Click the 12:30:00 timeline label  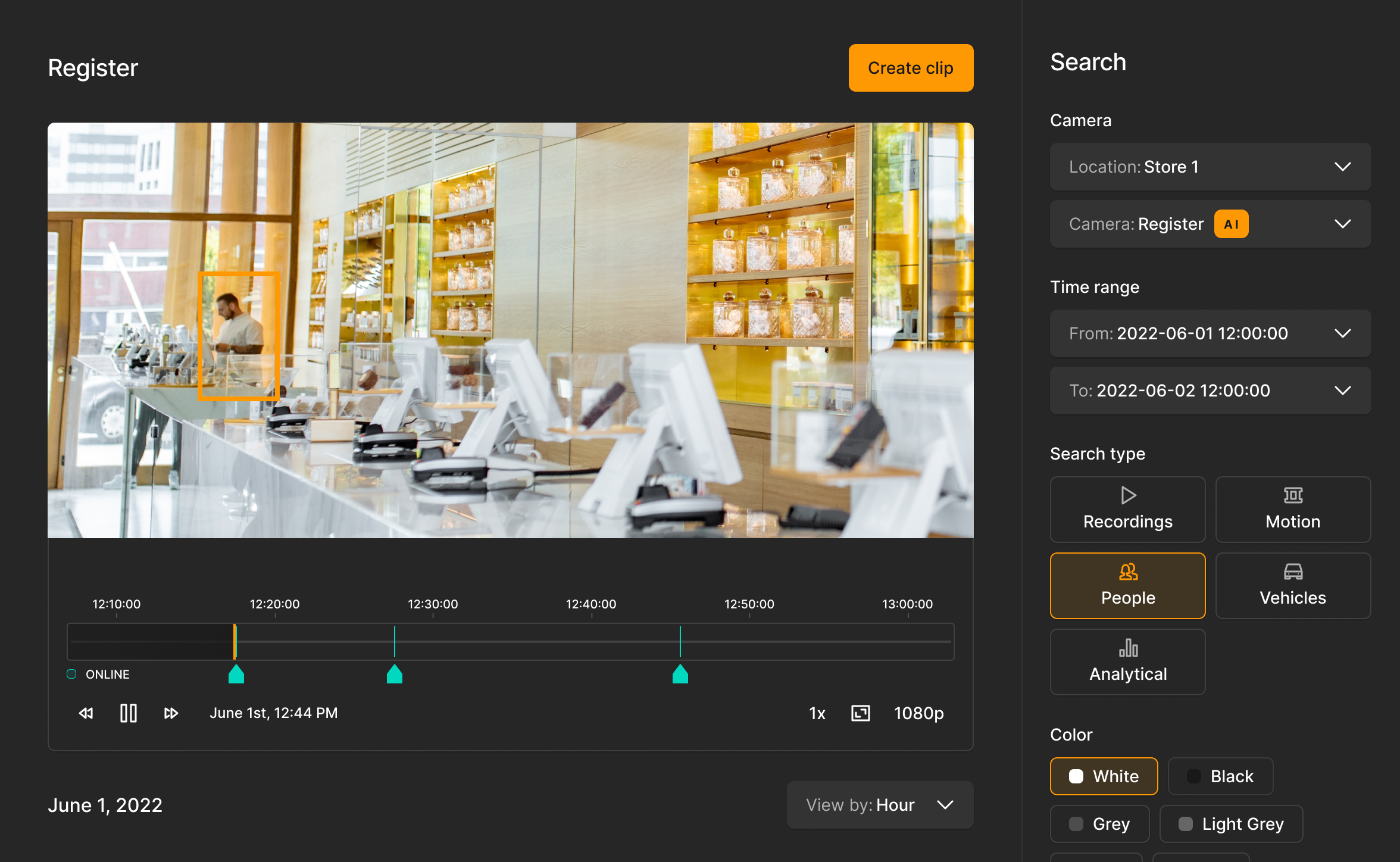[433, 604]
